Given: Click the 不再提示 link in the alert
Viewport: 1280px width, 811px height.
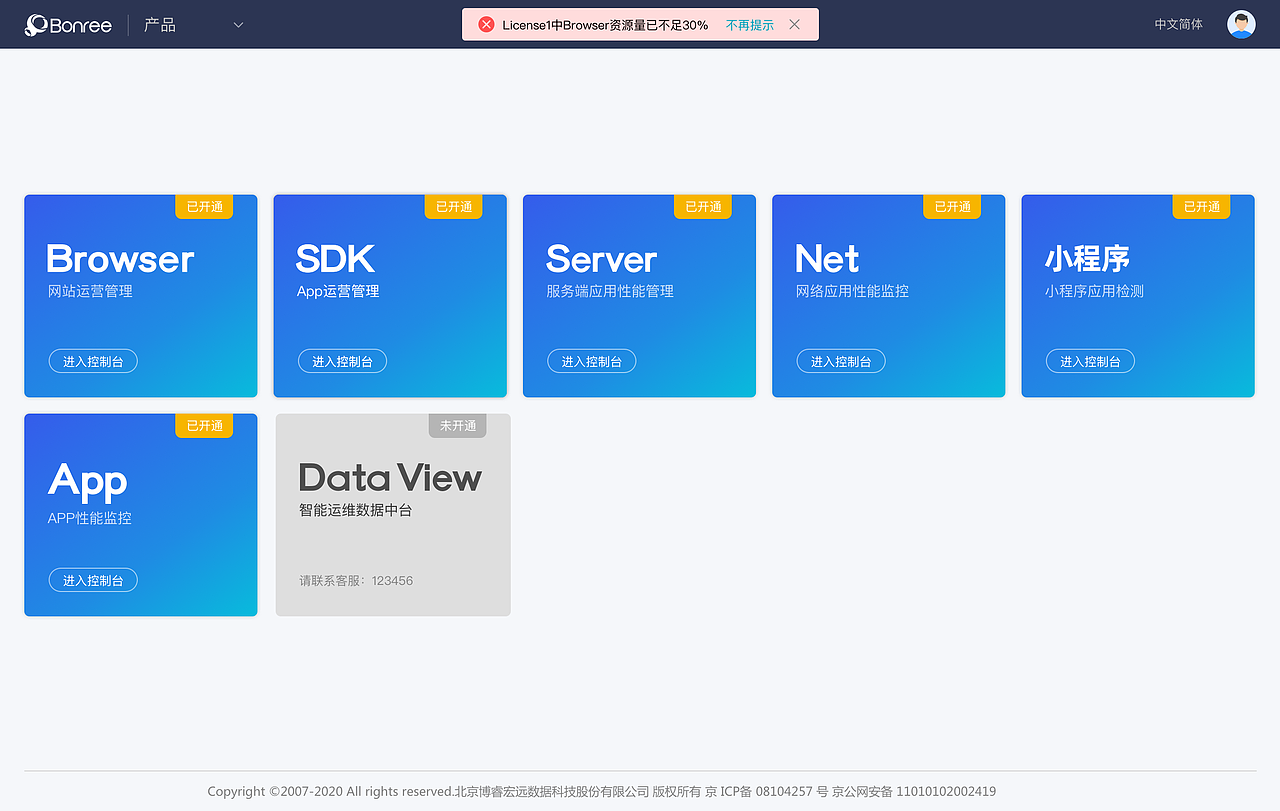Looking at the screenshot, I should coord(750,25).
